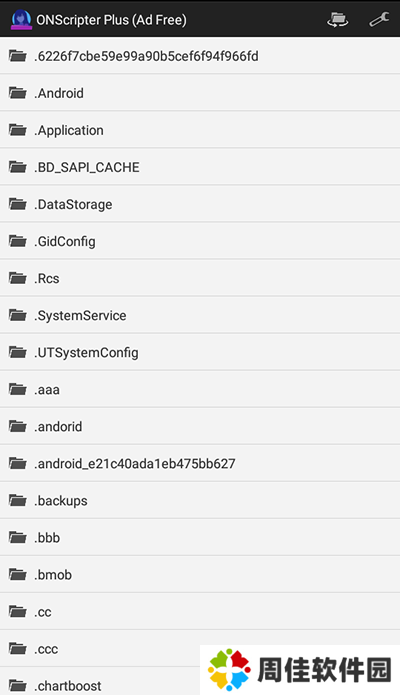Open the .andorid folder
The width and height of the screenshot is (400, 695).
pos(200,426)
